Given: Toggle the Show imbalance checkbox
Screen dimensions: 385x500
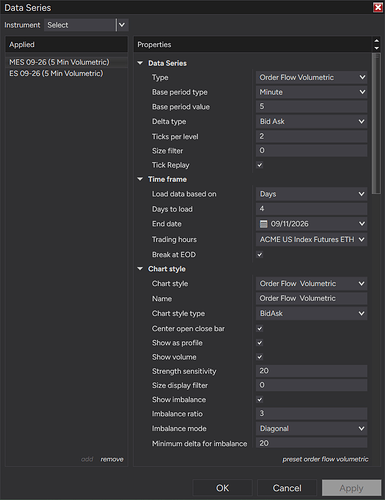Looking at the screenshot, I should click(260, 400).
